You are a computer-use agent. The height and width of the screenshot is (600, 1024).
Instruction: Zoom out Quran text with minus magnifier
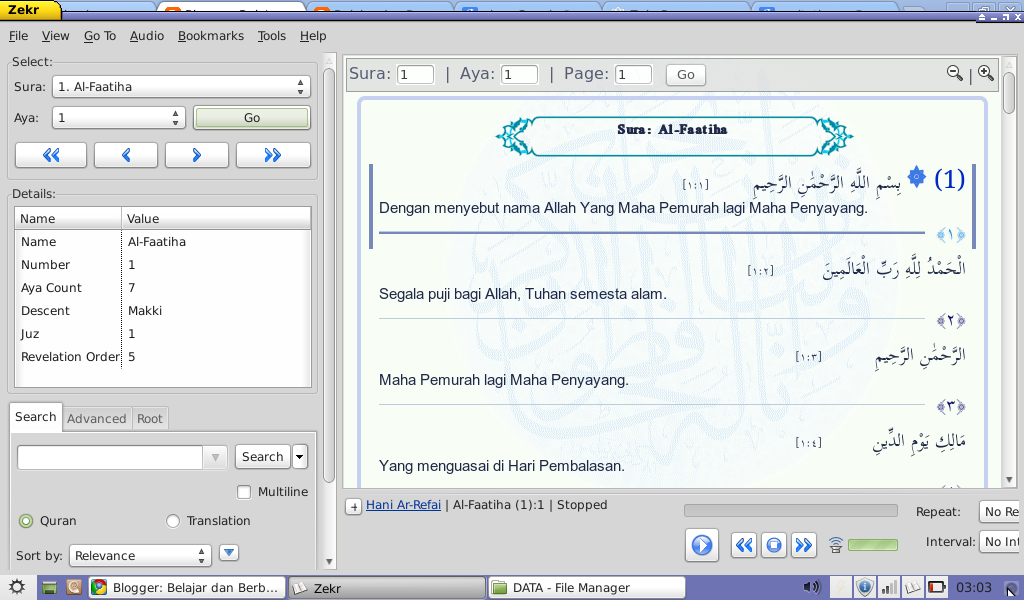tap(955, 73)
